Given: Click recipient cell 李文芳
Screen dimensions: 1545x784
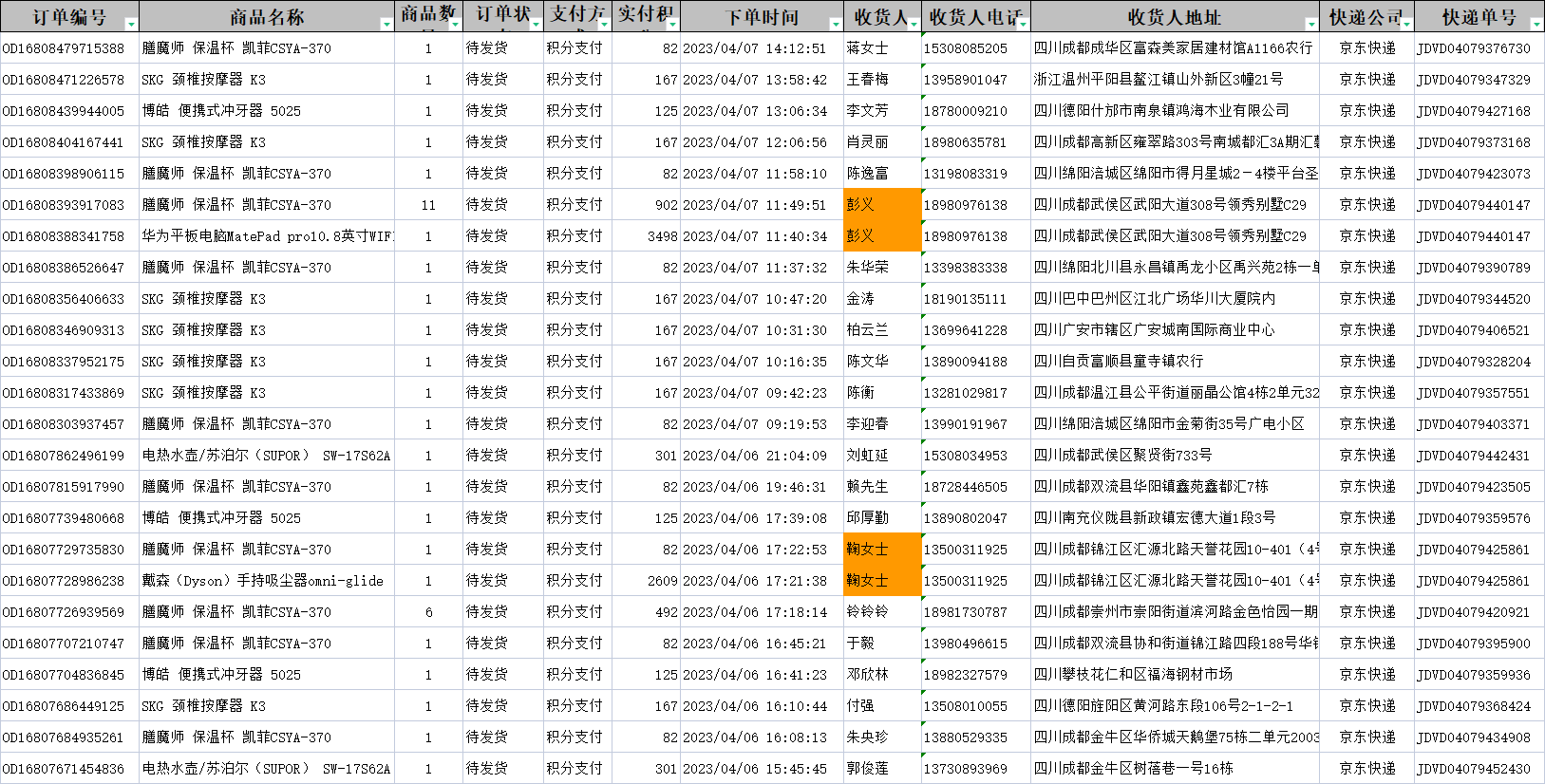Looking at the screenshot, I should click(882, 110).
